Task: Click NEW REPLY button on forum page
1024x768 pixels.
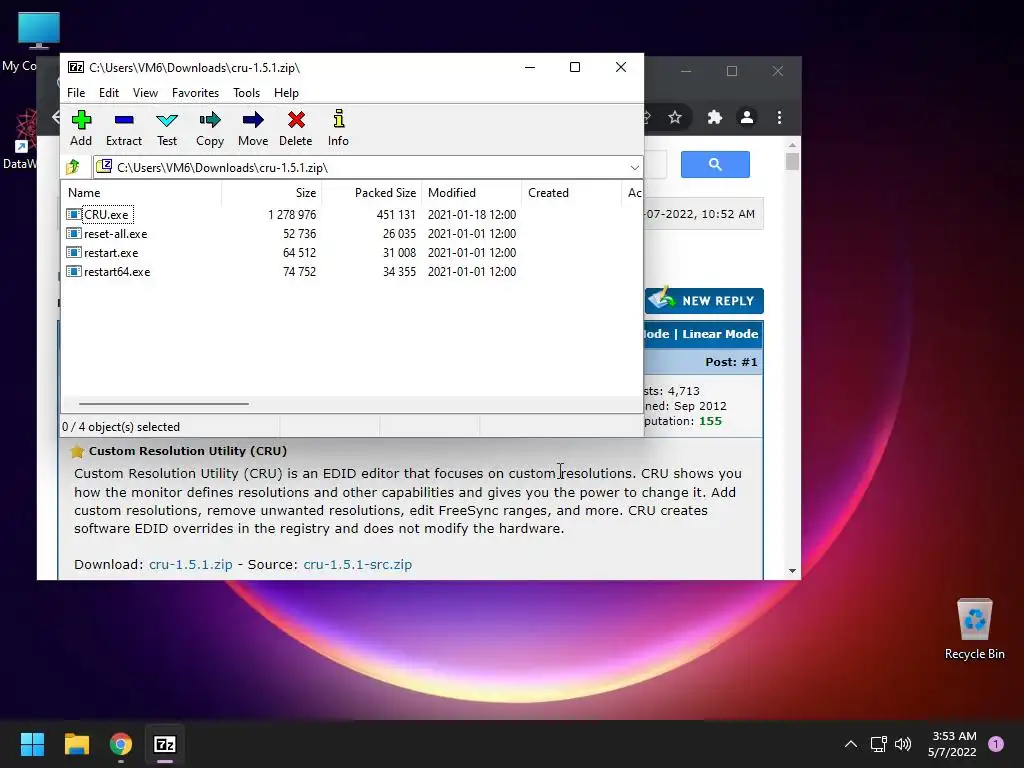Action: pyautogui.click(x=704, y=300)
